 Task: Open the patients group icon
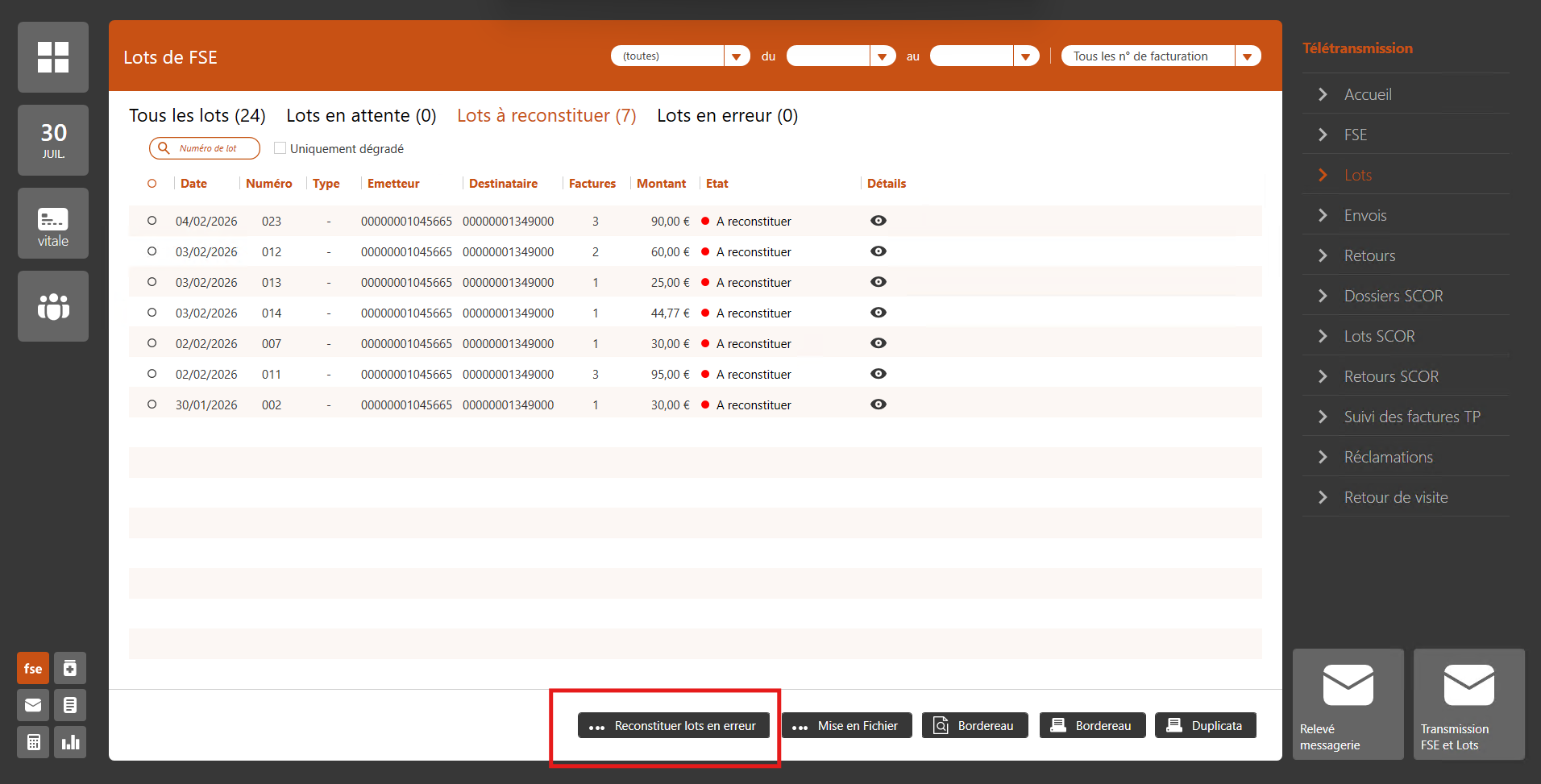pyautogui.click(x=53, y=306)
